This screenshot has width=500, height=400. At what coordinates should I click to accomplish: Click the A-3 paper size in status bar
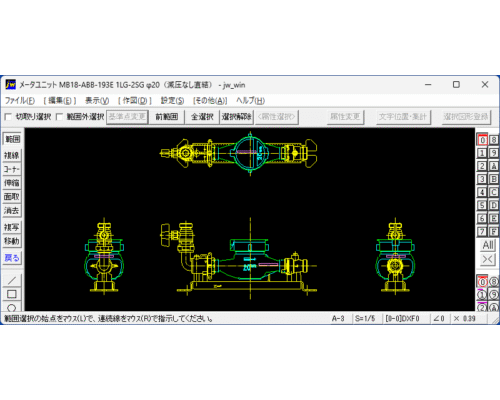tap(338, 319)
